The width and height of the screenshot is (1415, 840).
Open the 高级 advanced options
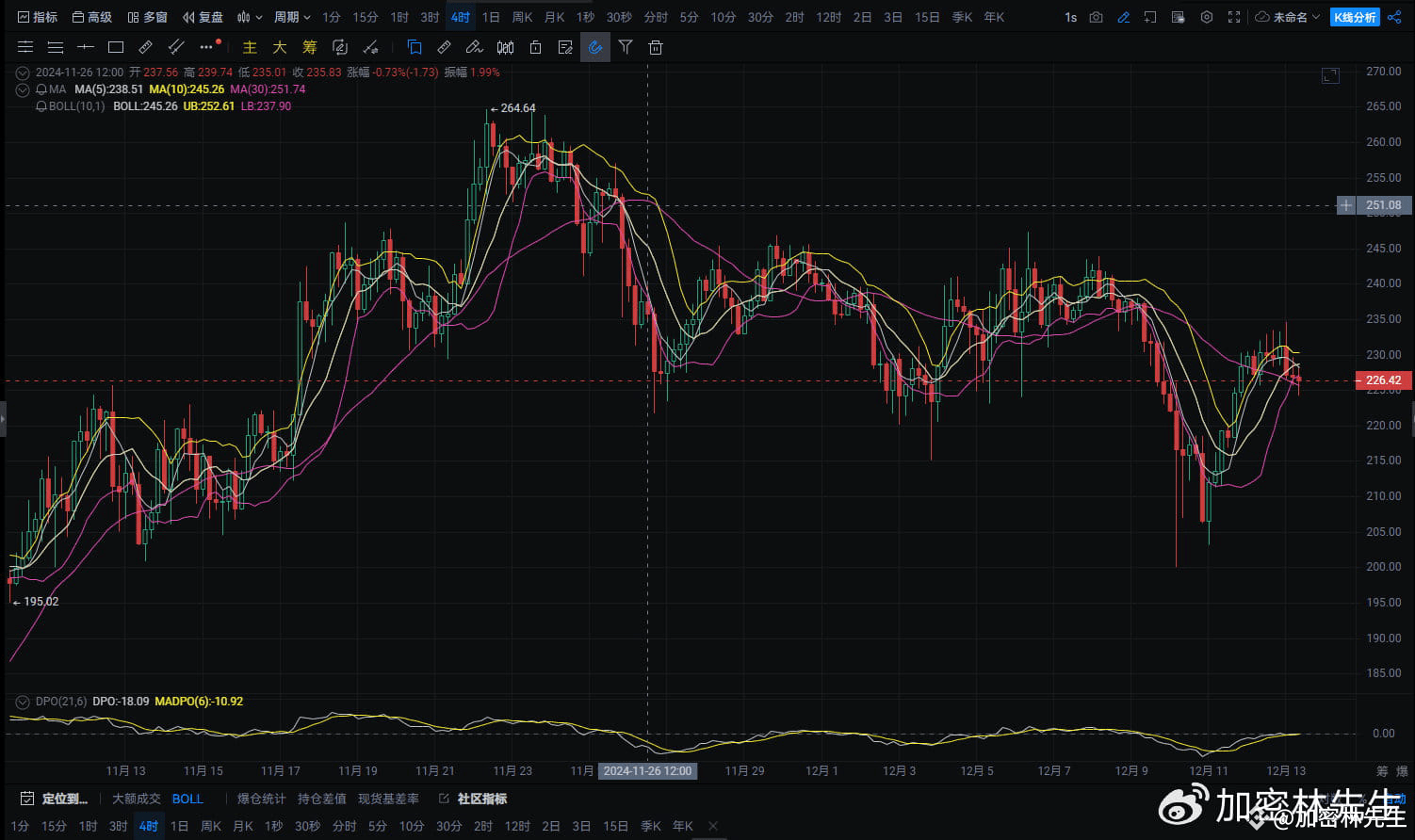[x=92, y=17]
